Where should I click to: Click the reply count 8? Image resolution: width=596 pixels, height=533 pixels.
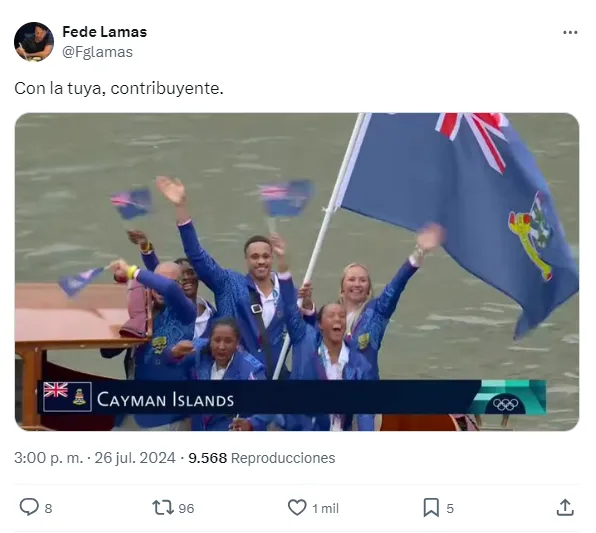click(48, 508)
